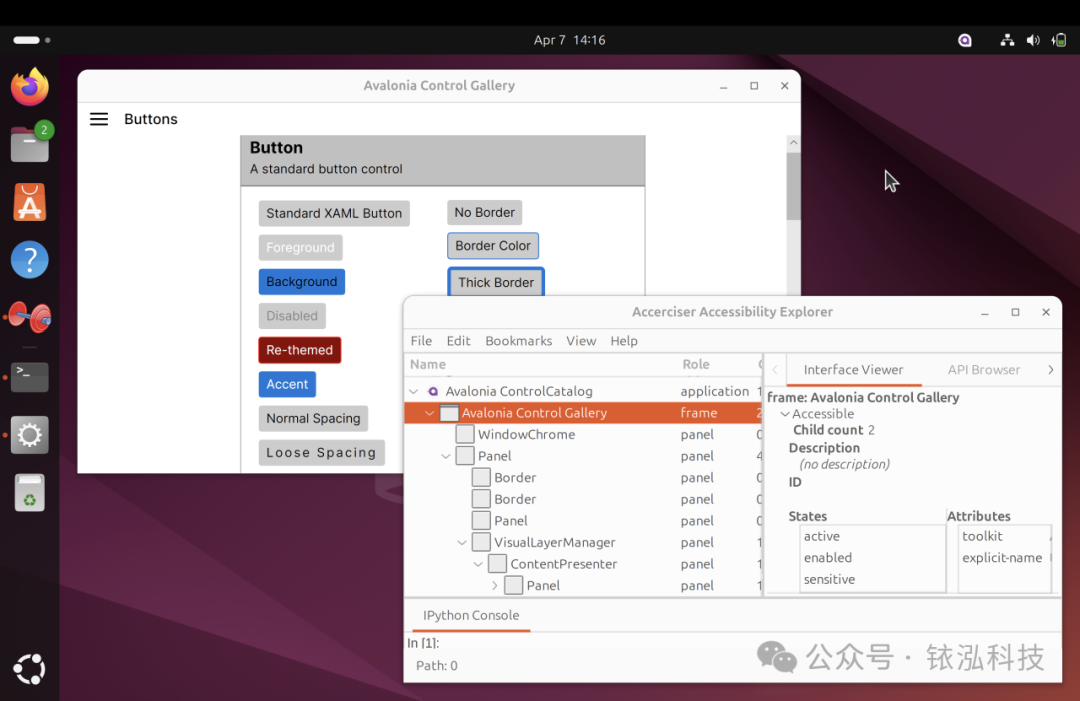Click the Accent button
Image resolution: width=1080 pixels, height=701 pixels.
[x=287, y=384]
